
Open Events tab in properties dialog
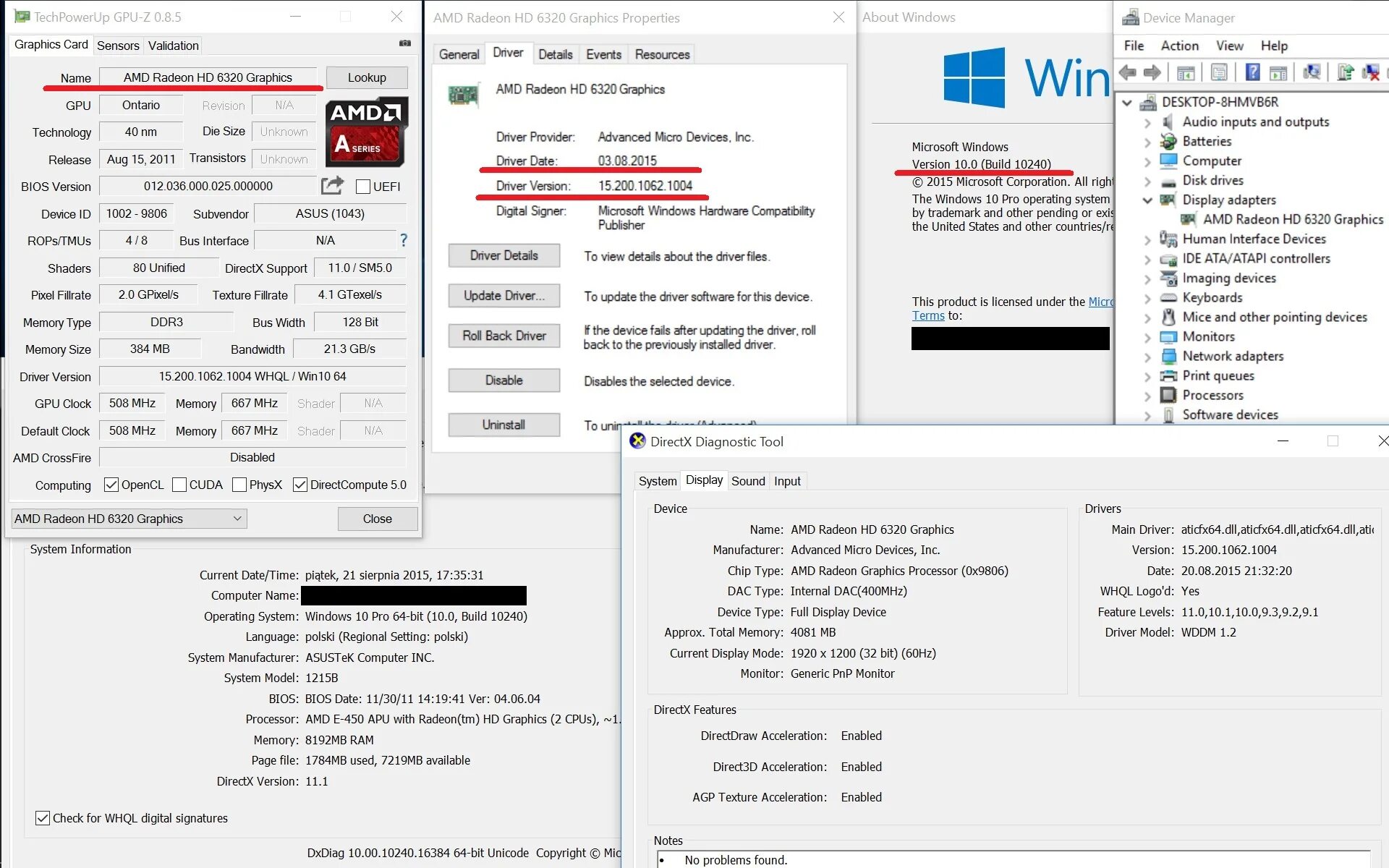[603, 54]
